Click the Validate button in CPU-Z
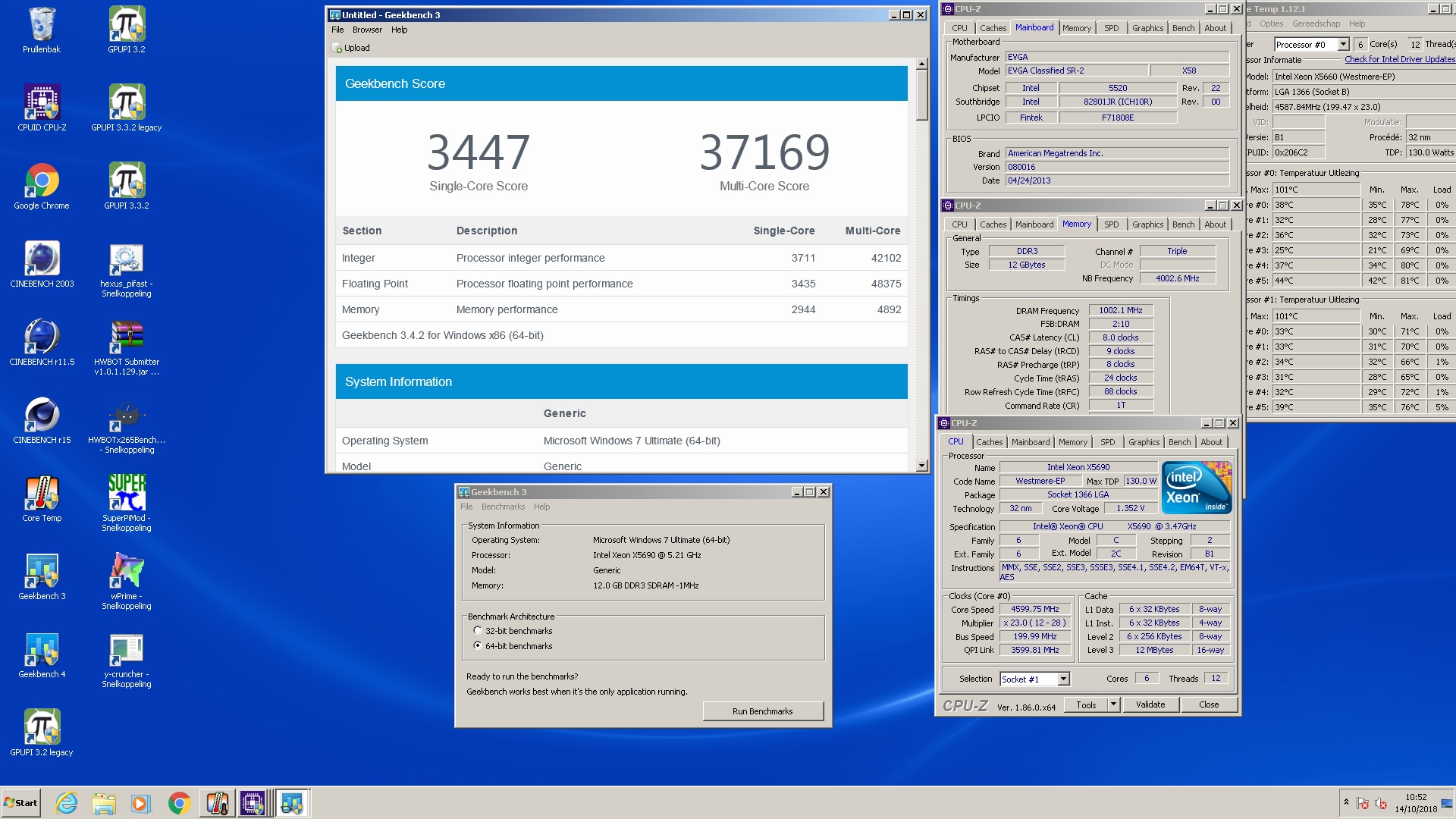 click(1150, 704)
